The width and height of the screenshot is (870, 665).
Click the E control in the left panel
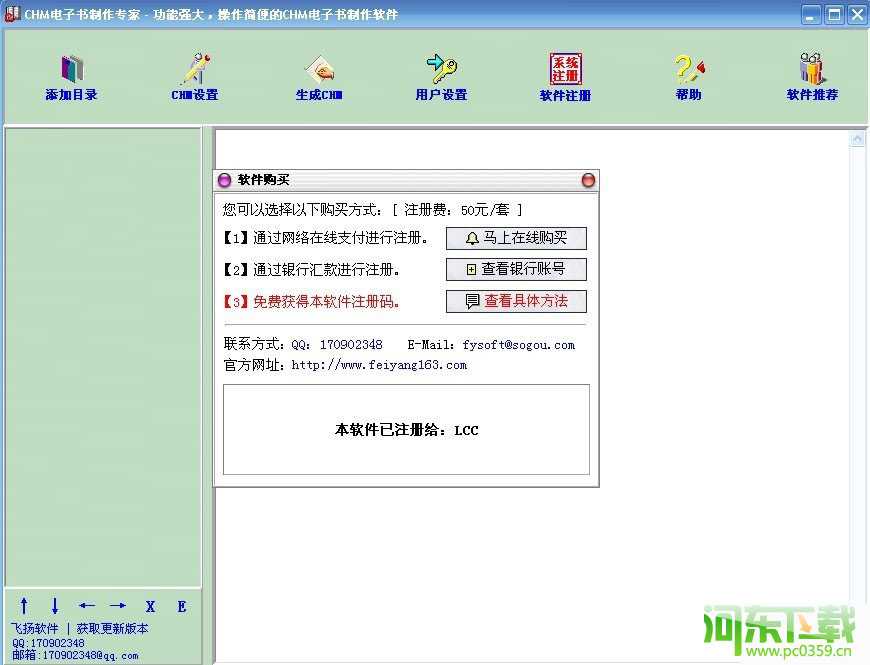[x=181, y=606]
